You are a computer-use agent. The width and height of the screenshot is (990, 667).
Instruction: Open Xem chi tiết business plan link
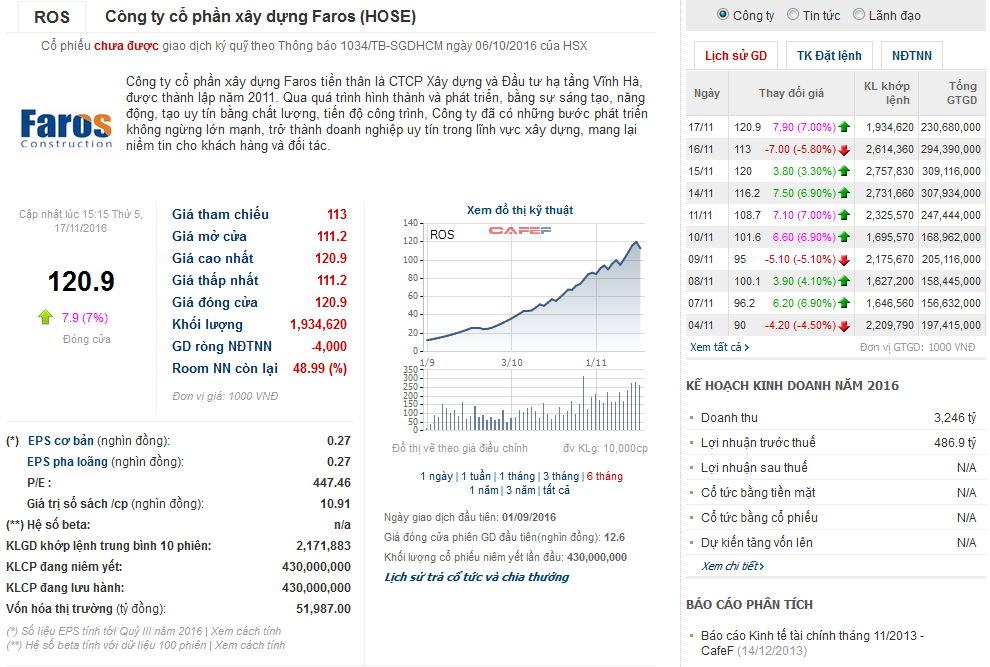pos(732,566)
